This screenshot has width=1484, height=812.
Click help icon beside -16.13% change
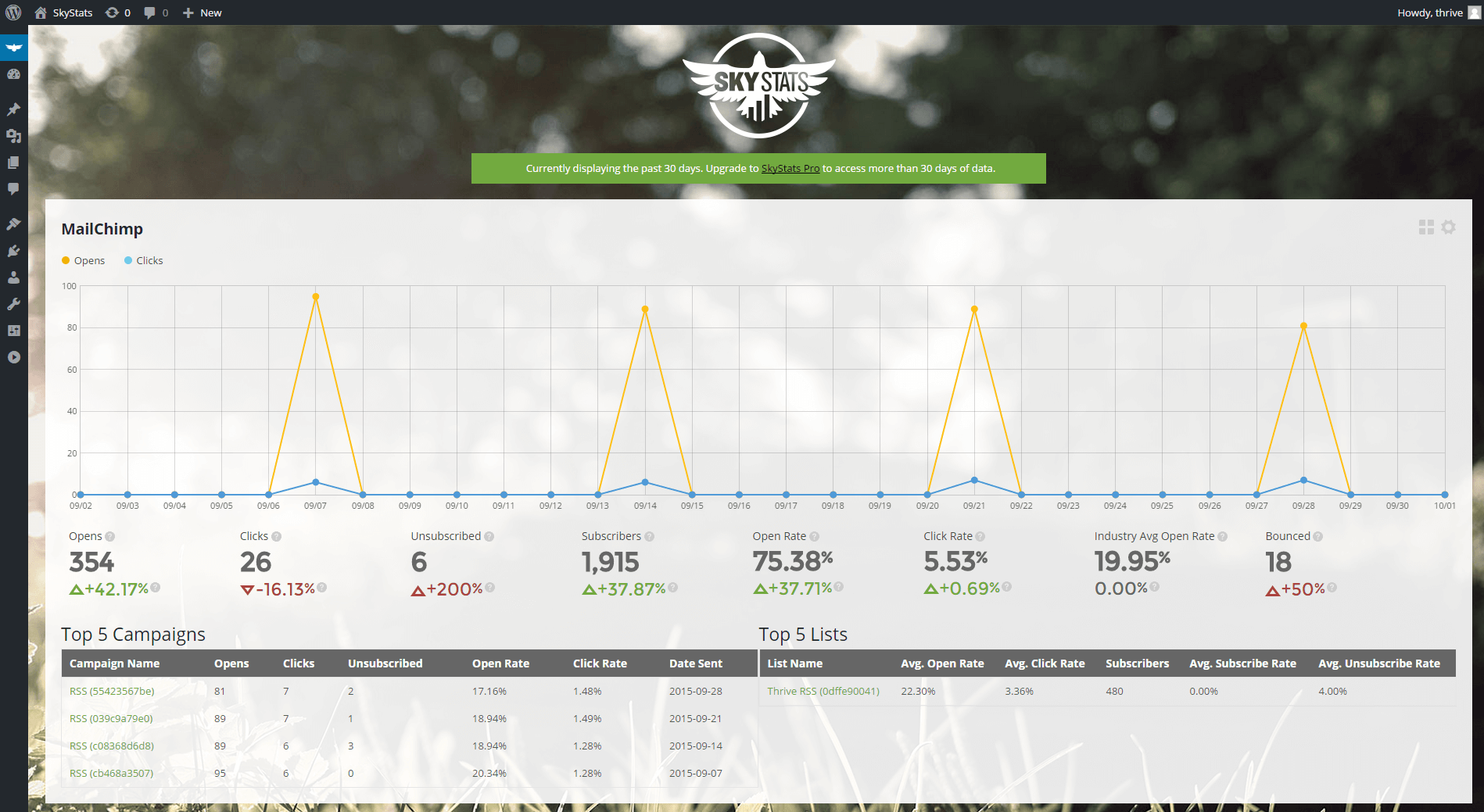322,588
